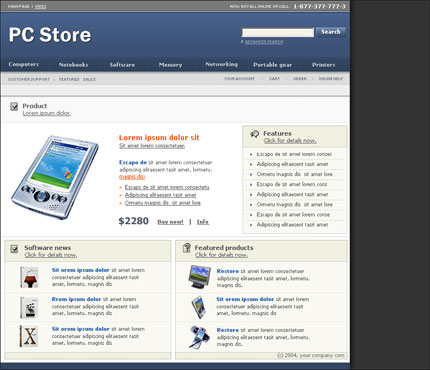Select the camera gadgets product thumbnail
430x370 pixels.
coord(199,337)
